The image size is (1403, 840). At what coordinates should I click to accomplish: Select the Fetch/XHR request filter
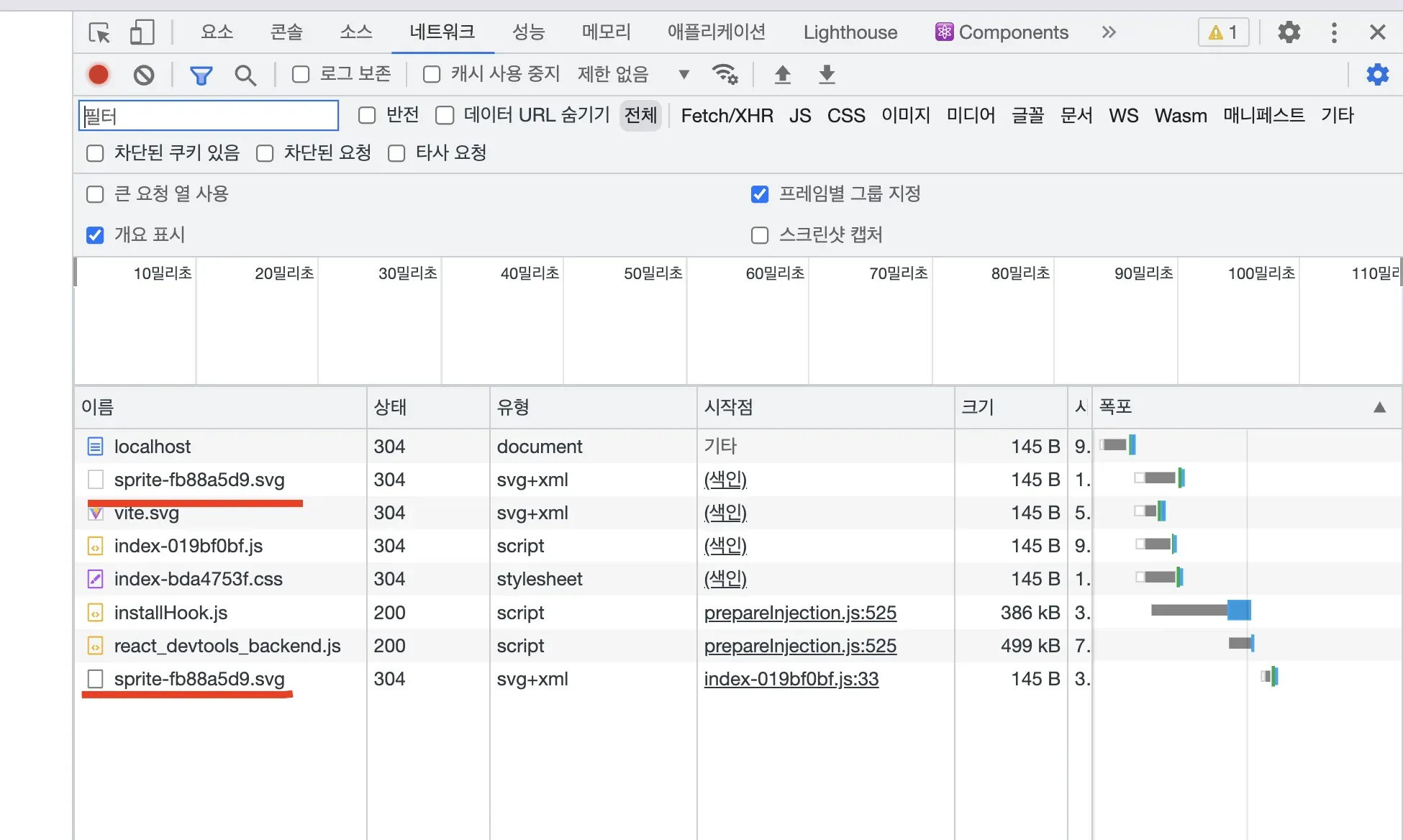tap(727, 115)
